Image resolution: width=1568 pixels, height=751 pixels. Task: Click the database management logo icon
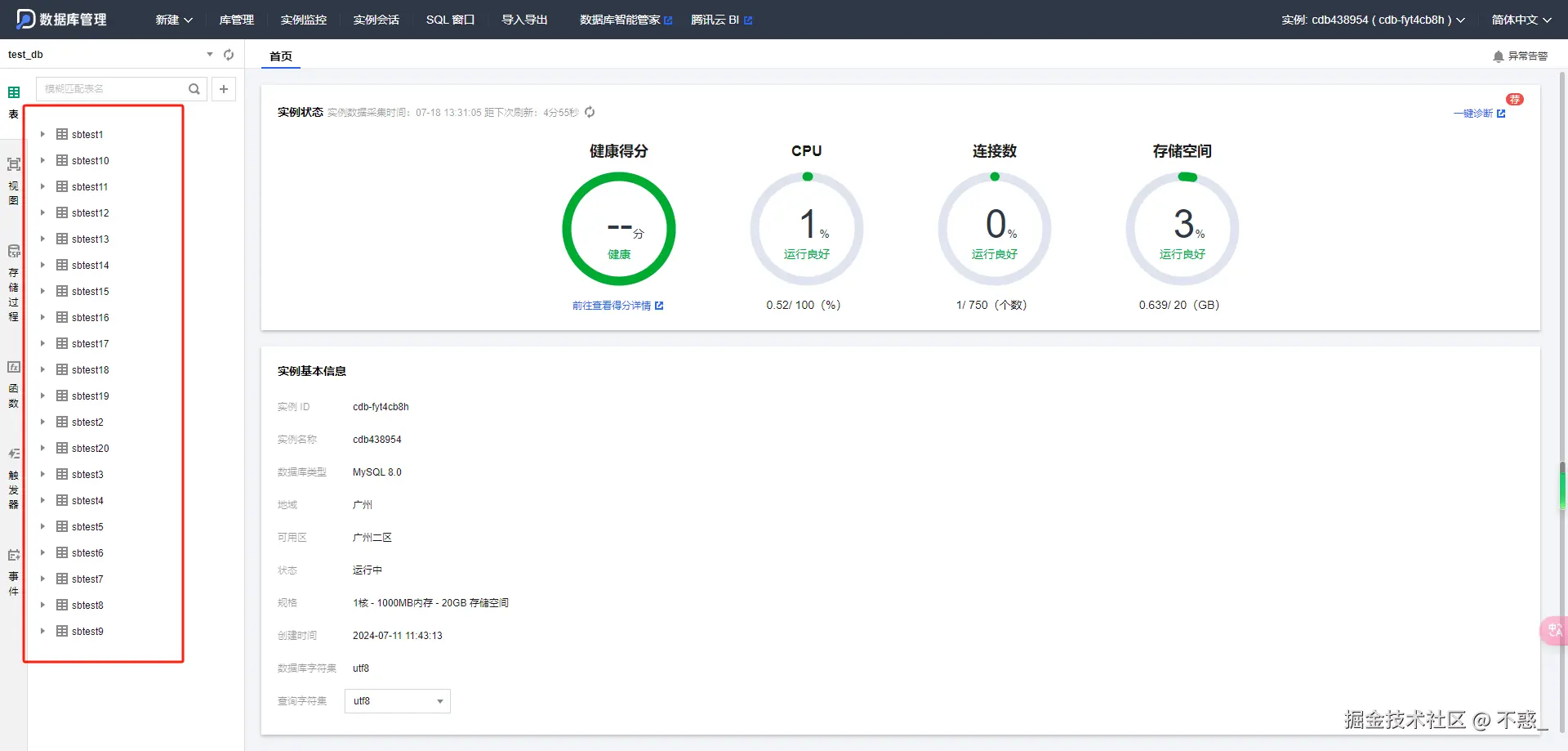tap(26, 19)
